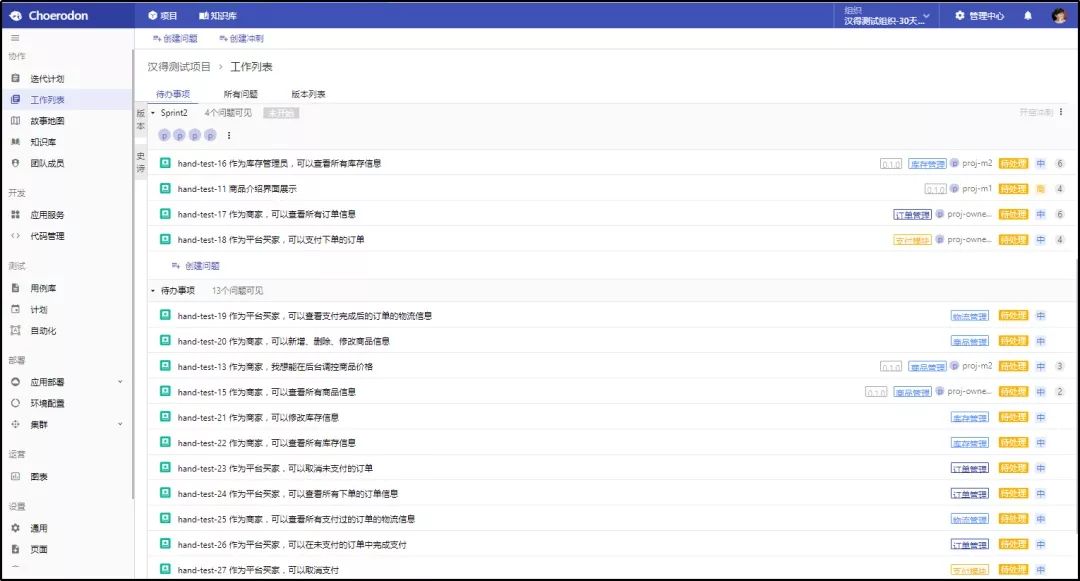
Task: Collapse the 待办事项 backlog section
Action: pos(153,290)
